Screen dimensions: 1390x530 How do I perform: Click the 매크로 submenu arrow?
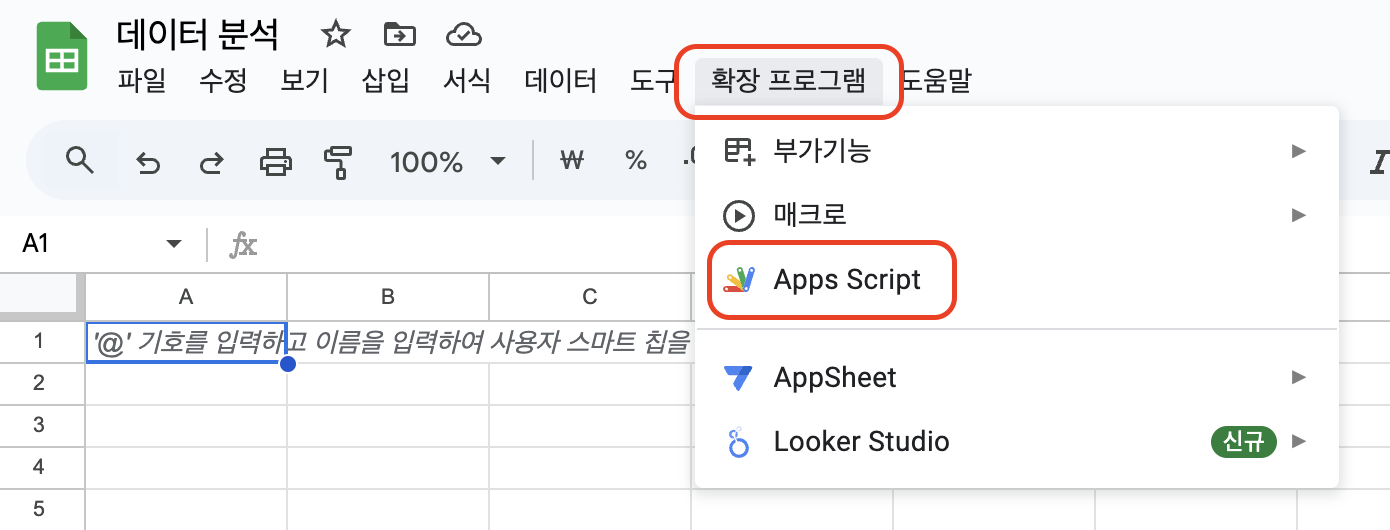[x=1299, y=214]
